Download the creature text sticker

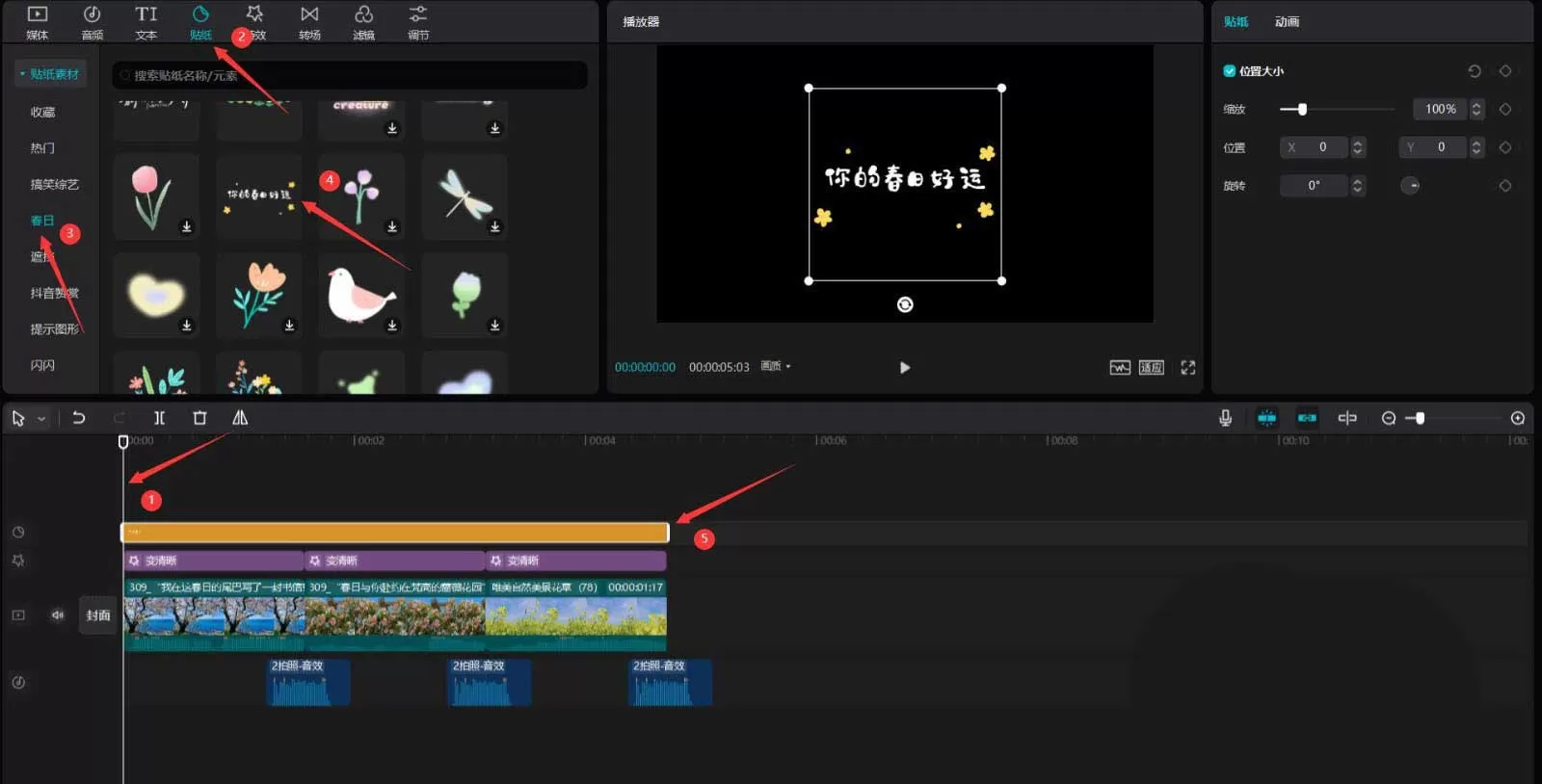[x=392, y=128]
